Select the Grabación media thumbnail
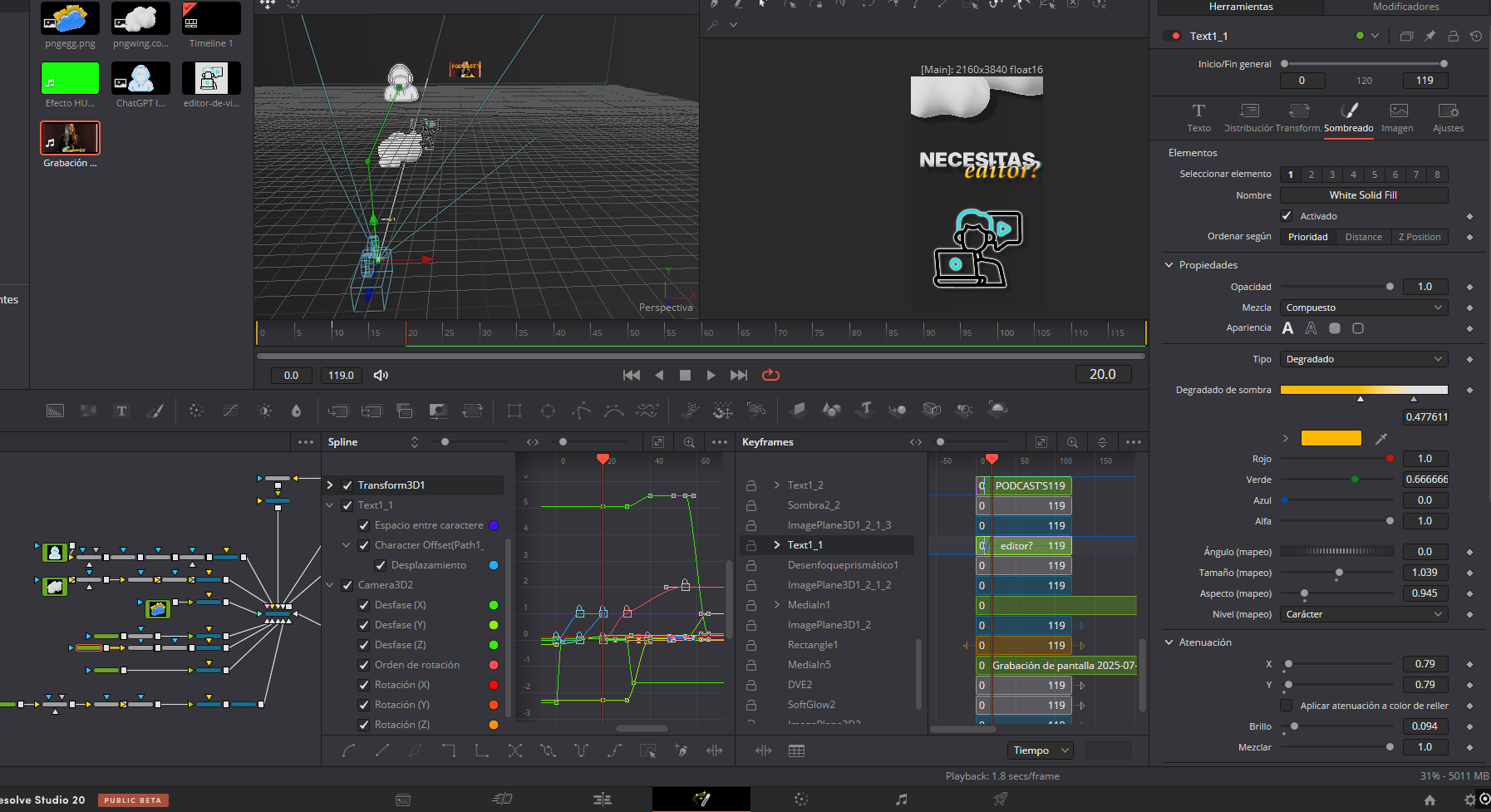Viewport: 1491px width, 812px height. pos(70,138)
